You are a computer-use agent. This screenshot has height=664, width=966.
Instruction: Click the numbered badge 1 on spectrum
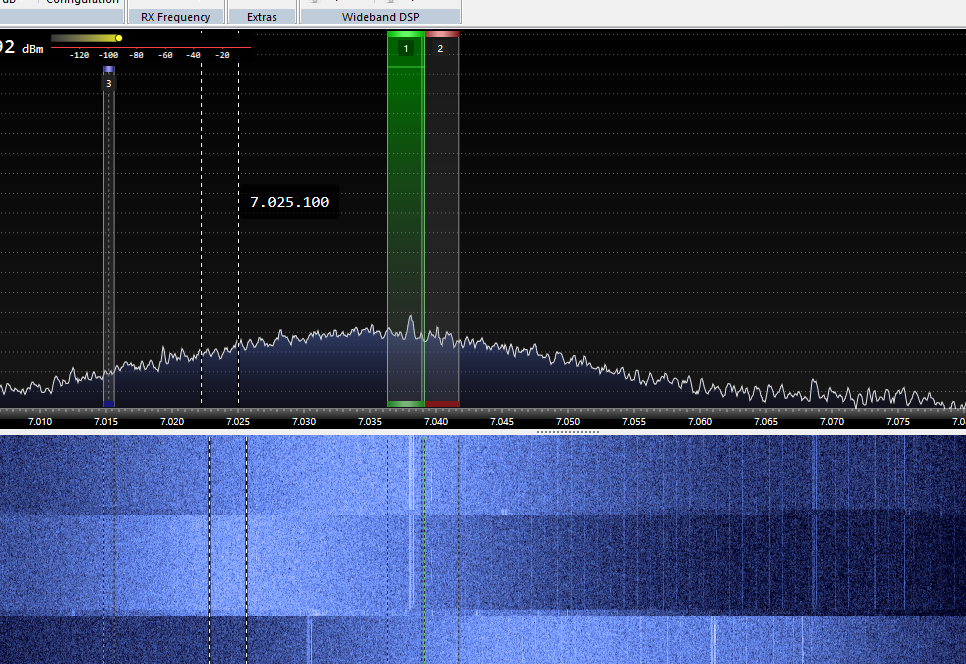[405, 48]
